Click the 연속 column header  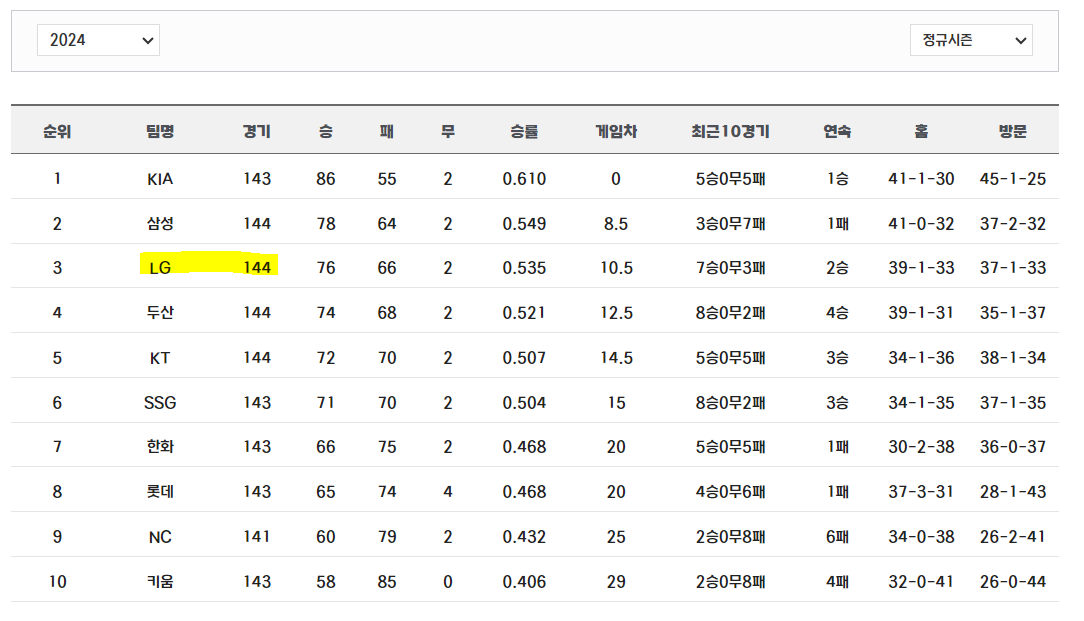point(837,131)
